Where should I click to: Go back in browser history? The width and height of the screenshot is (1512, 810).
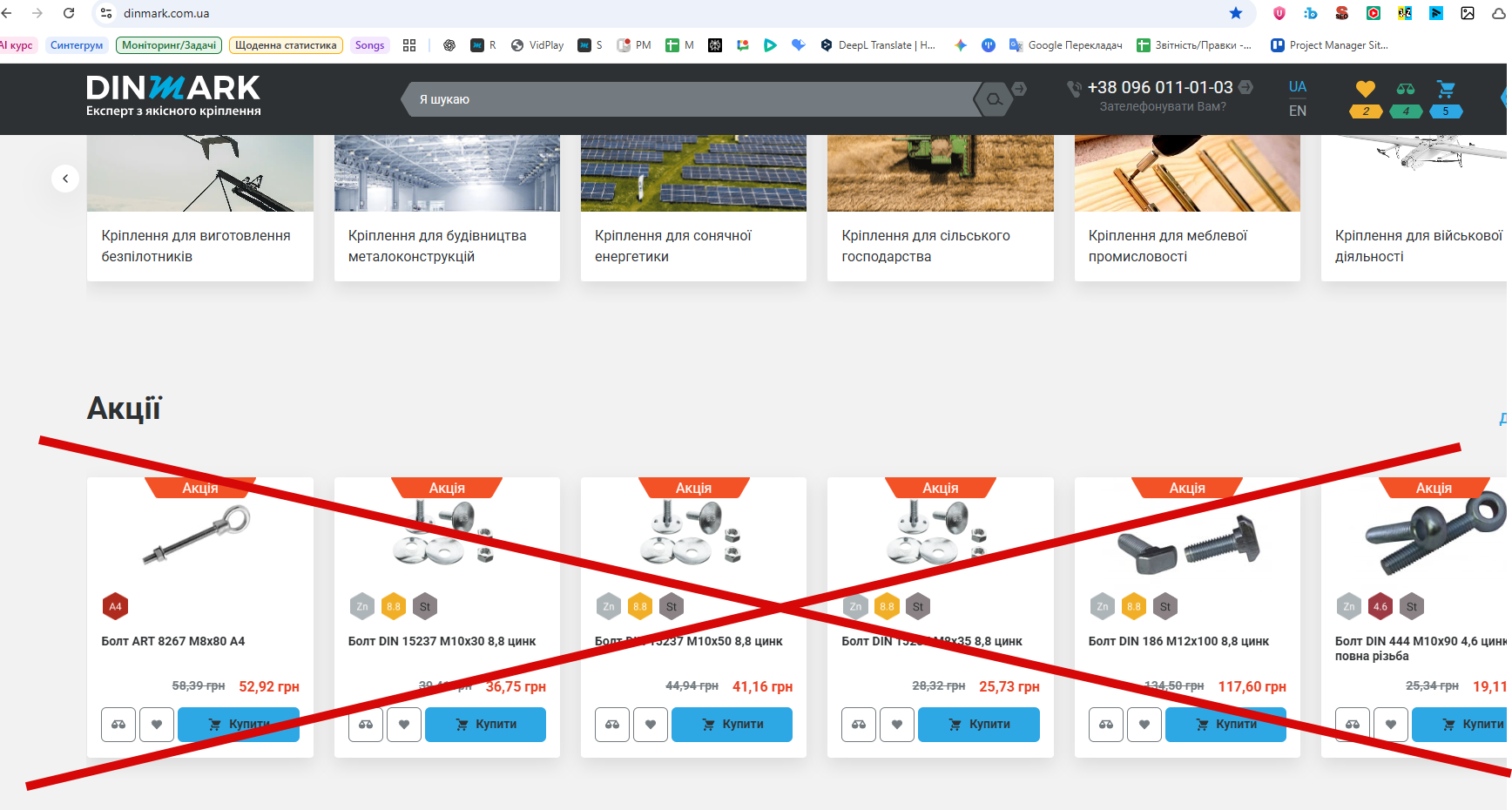click(7, 13)
